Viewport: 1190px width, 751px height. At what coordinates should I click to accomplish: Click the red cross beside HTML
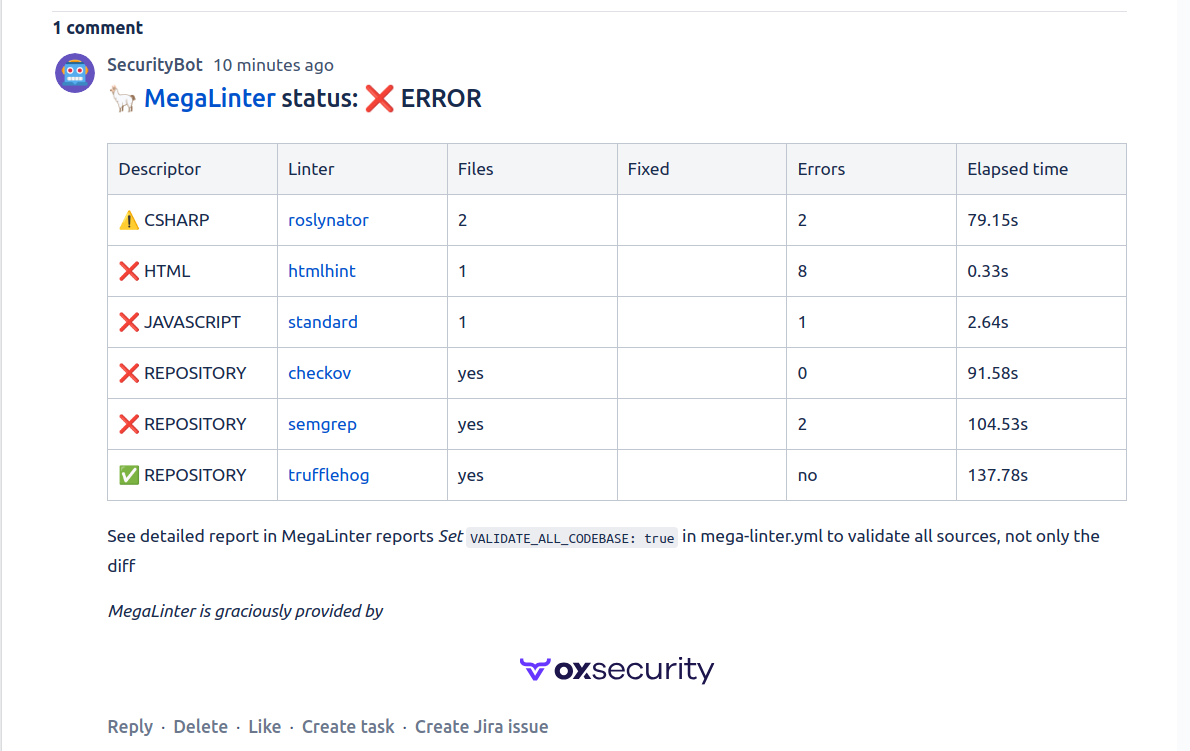pos(129,271)
